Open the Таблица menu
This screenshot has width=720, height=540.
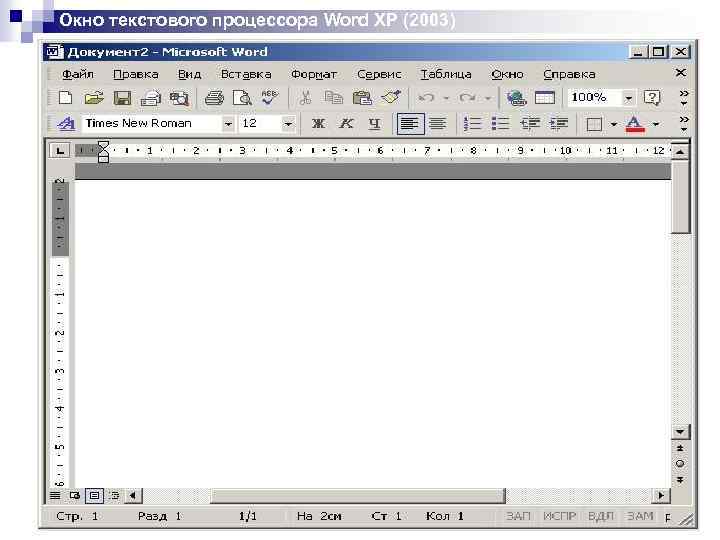(x=446, y=74)
